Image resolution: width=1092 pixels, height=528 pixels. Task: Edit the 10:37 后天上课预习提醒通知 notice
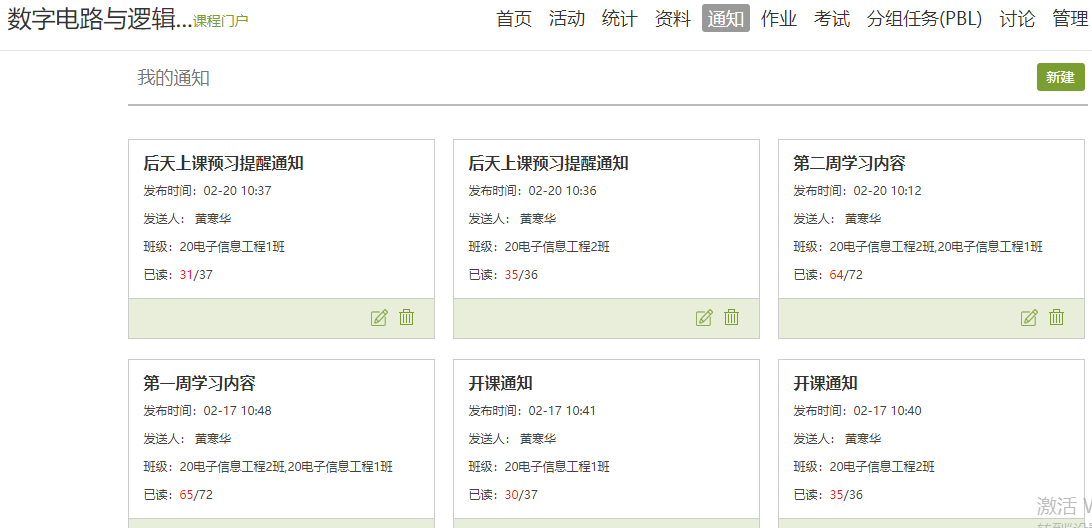(379, 318)
